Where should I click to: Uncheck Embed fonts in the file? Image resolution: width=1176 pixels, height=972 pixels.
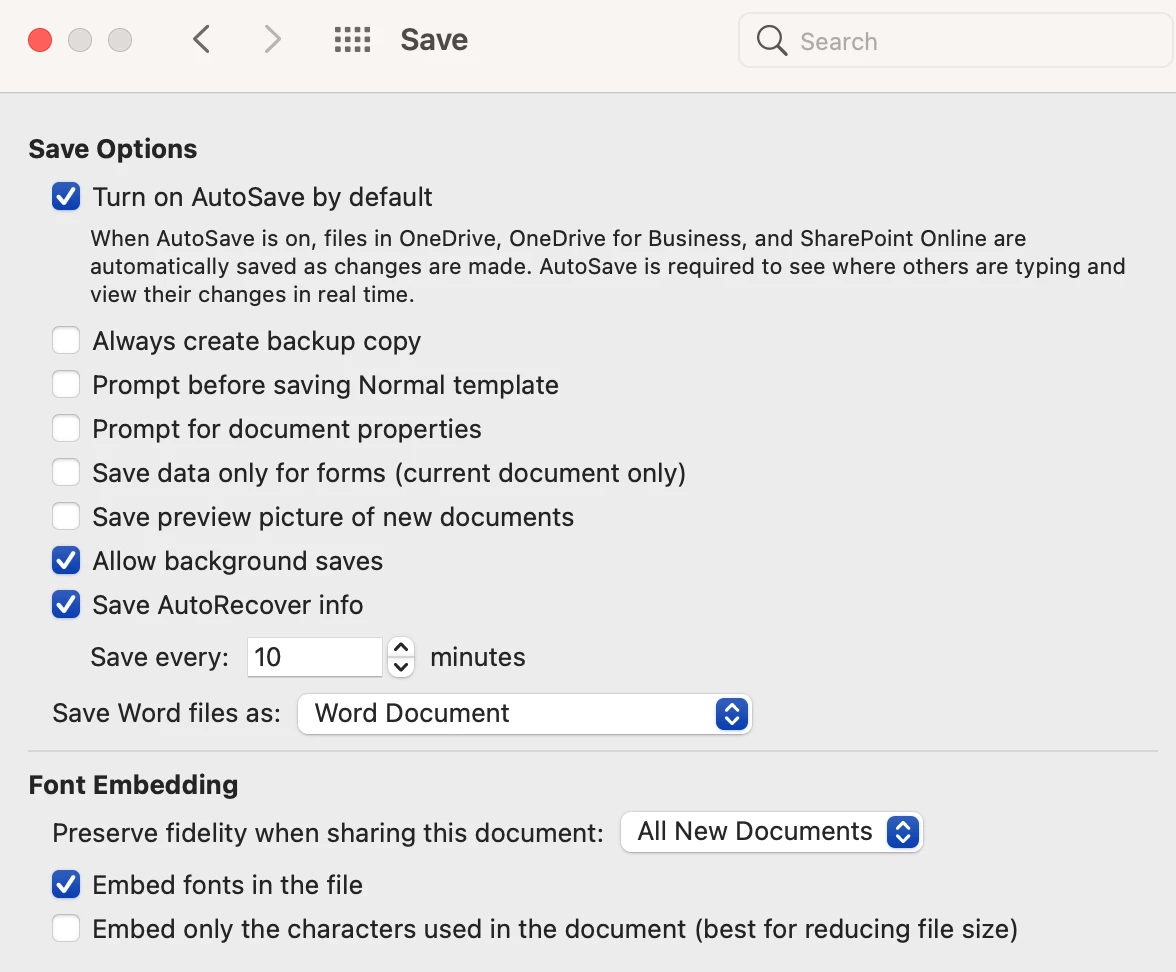[66, 885]
